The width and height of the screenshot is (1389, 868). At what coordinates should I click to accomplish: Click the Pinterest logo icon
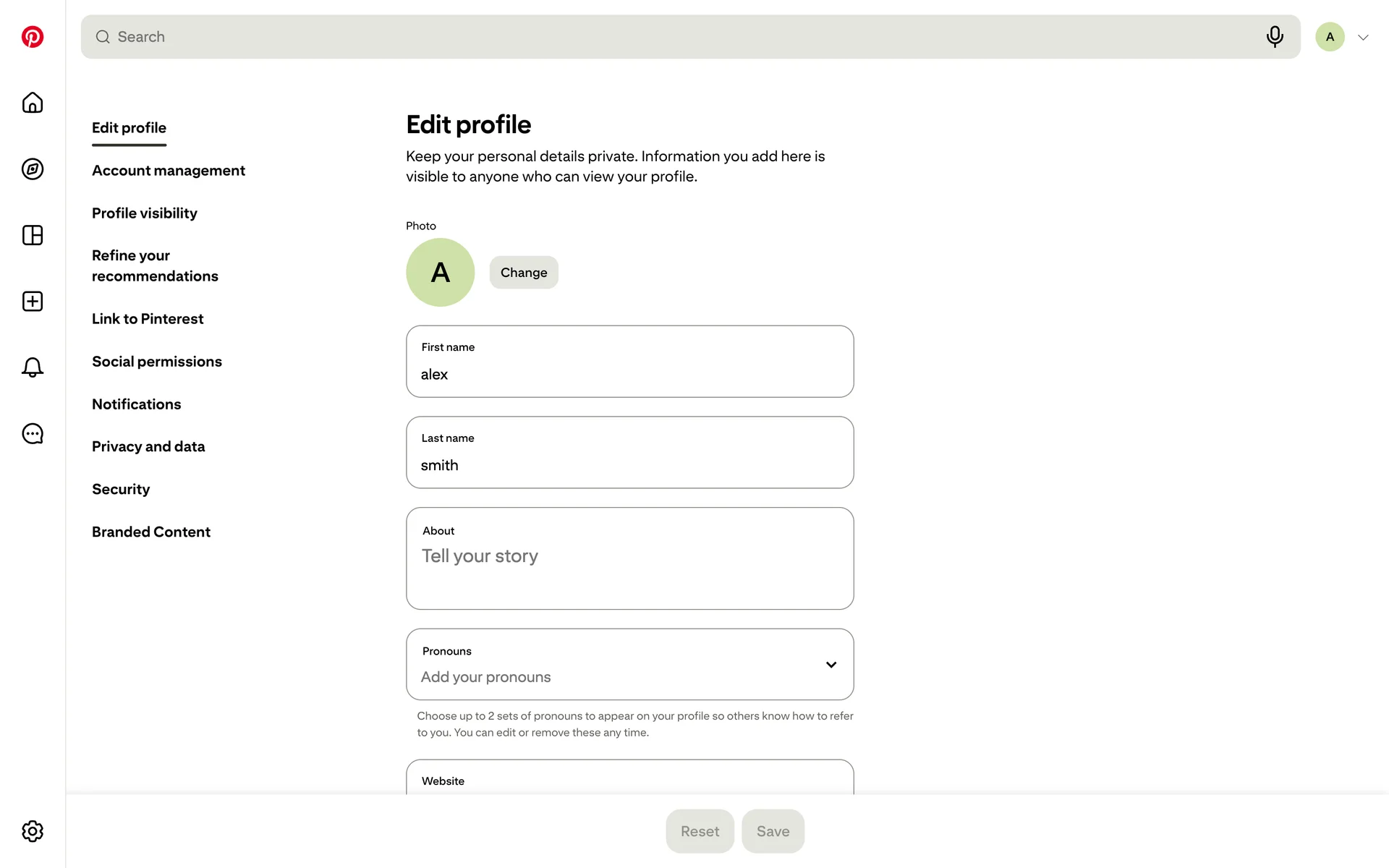[33, 37]
